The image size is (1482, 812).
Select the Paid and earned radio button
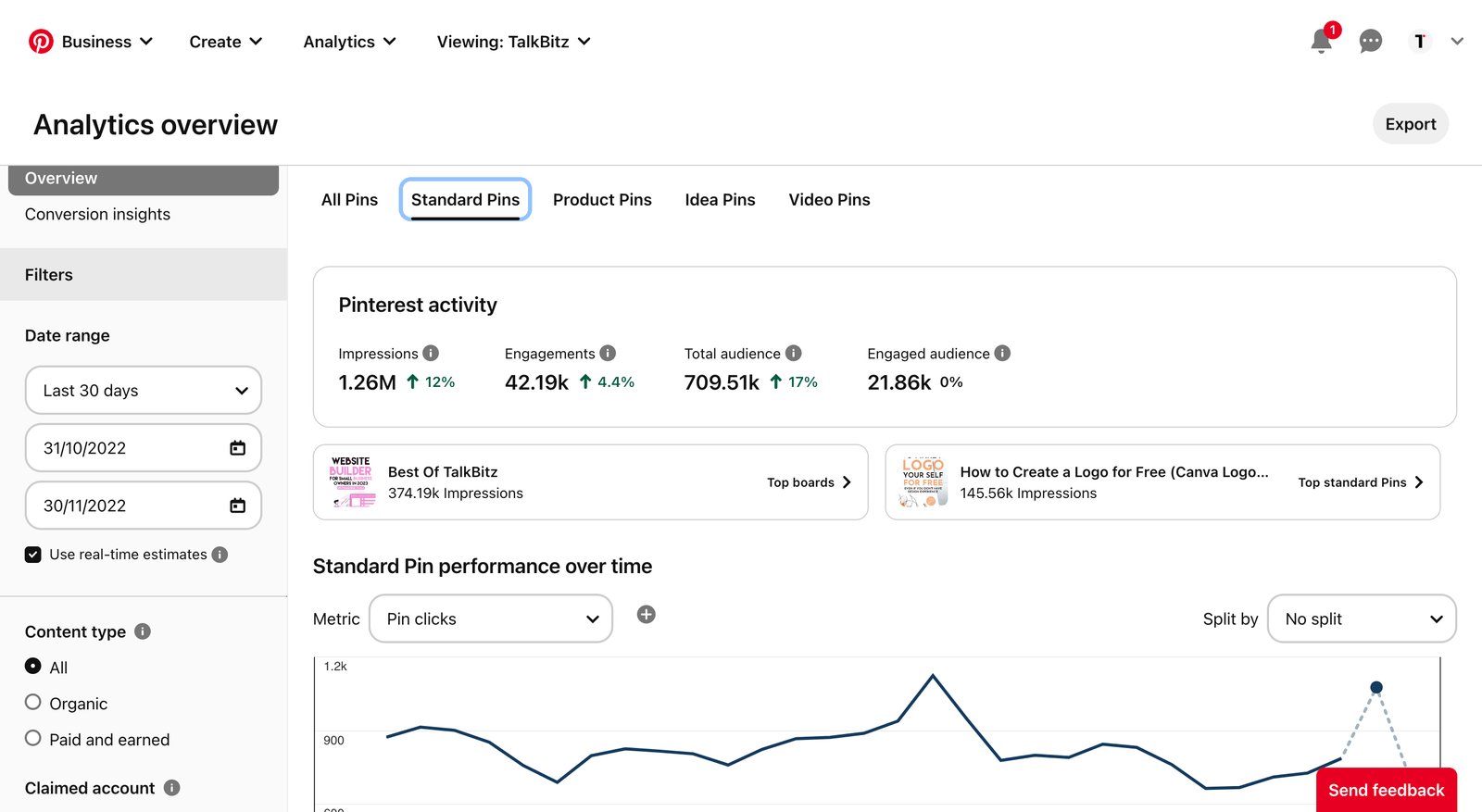[33, 738]
